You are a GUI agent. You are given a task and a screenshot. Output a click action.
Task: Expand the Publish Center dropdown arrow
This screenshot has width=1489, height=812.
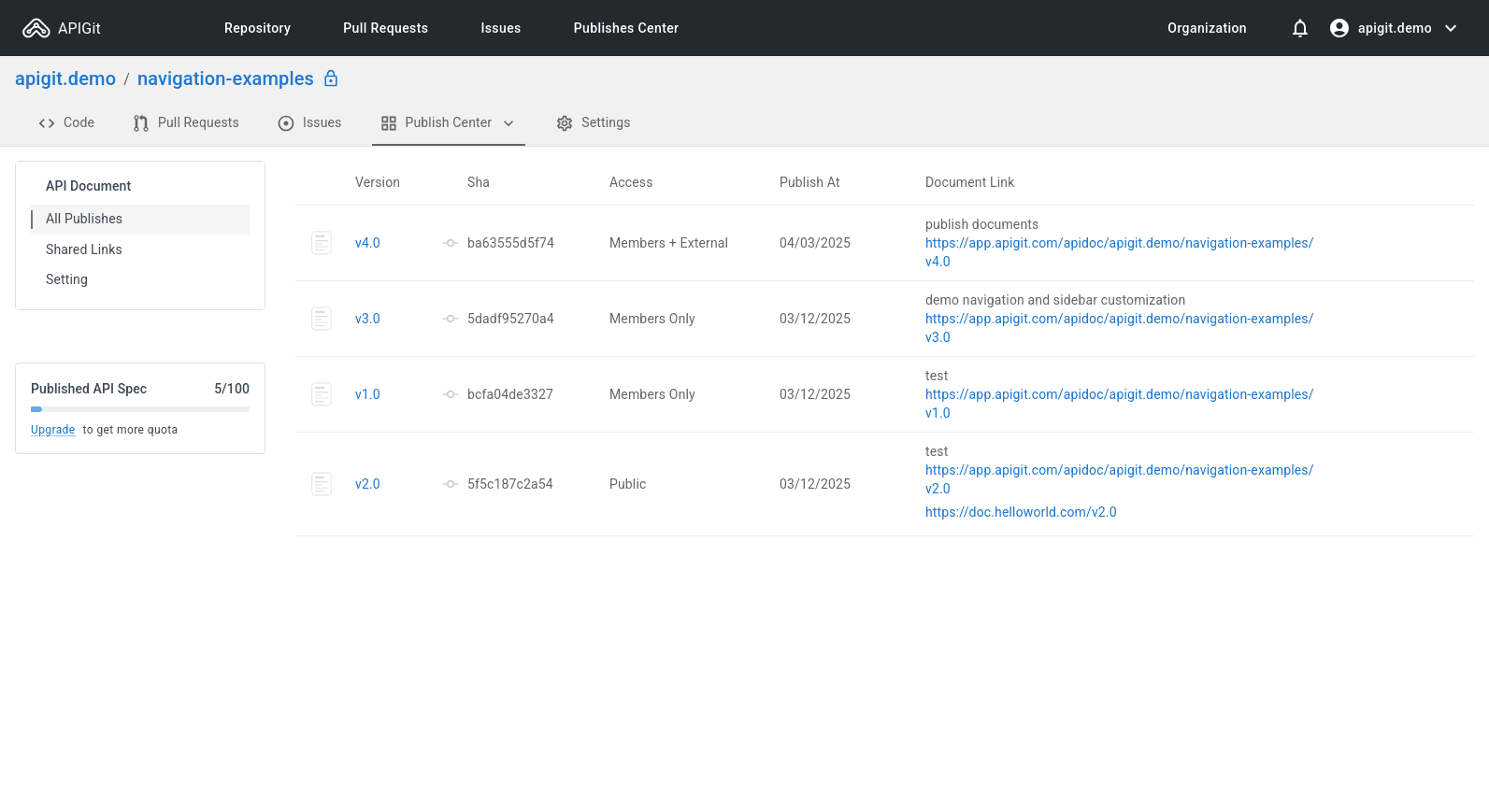point(508,123)
